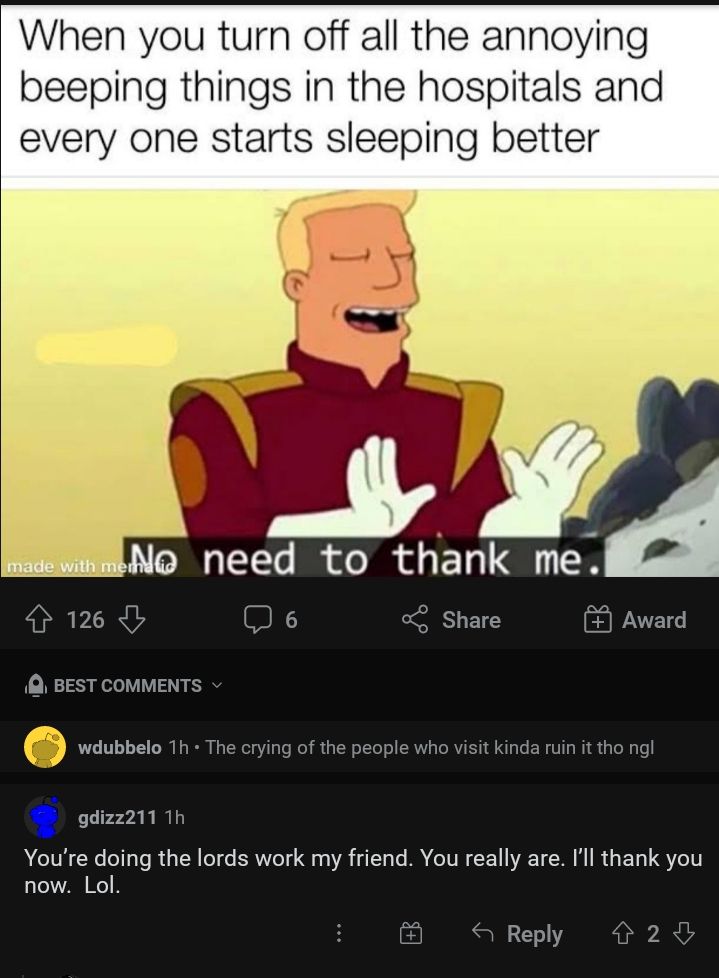
Task: Click wdubbelo's yellow avatar
Action: [45, 747]
